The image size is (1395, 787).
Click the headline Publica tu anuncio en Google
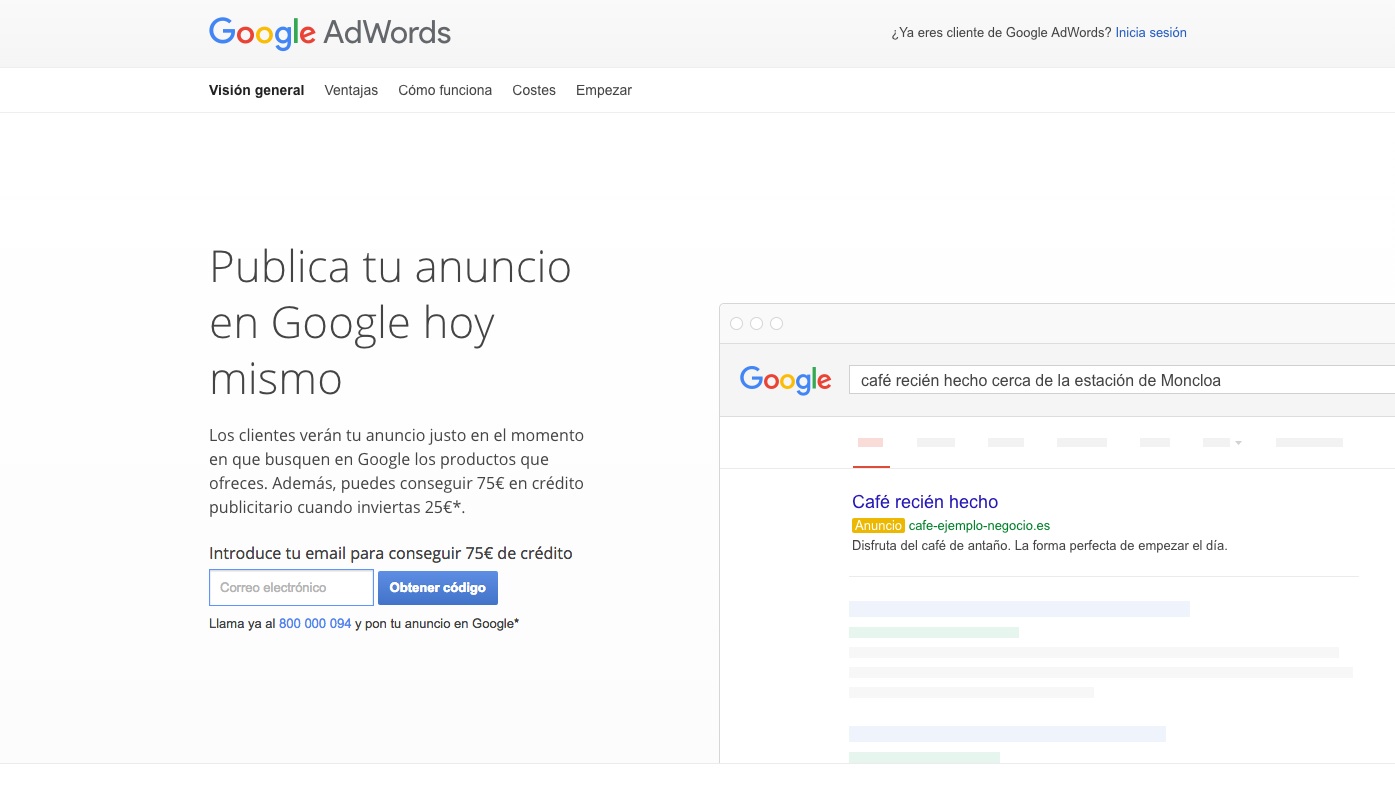390,322
